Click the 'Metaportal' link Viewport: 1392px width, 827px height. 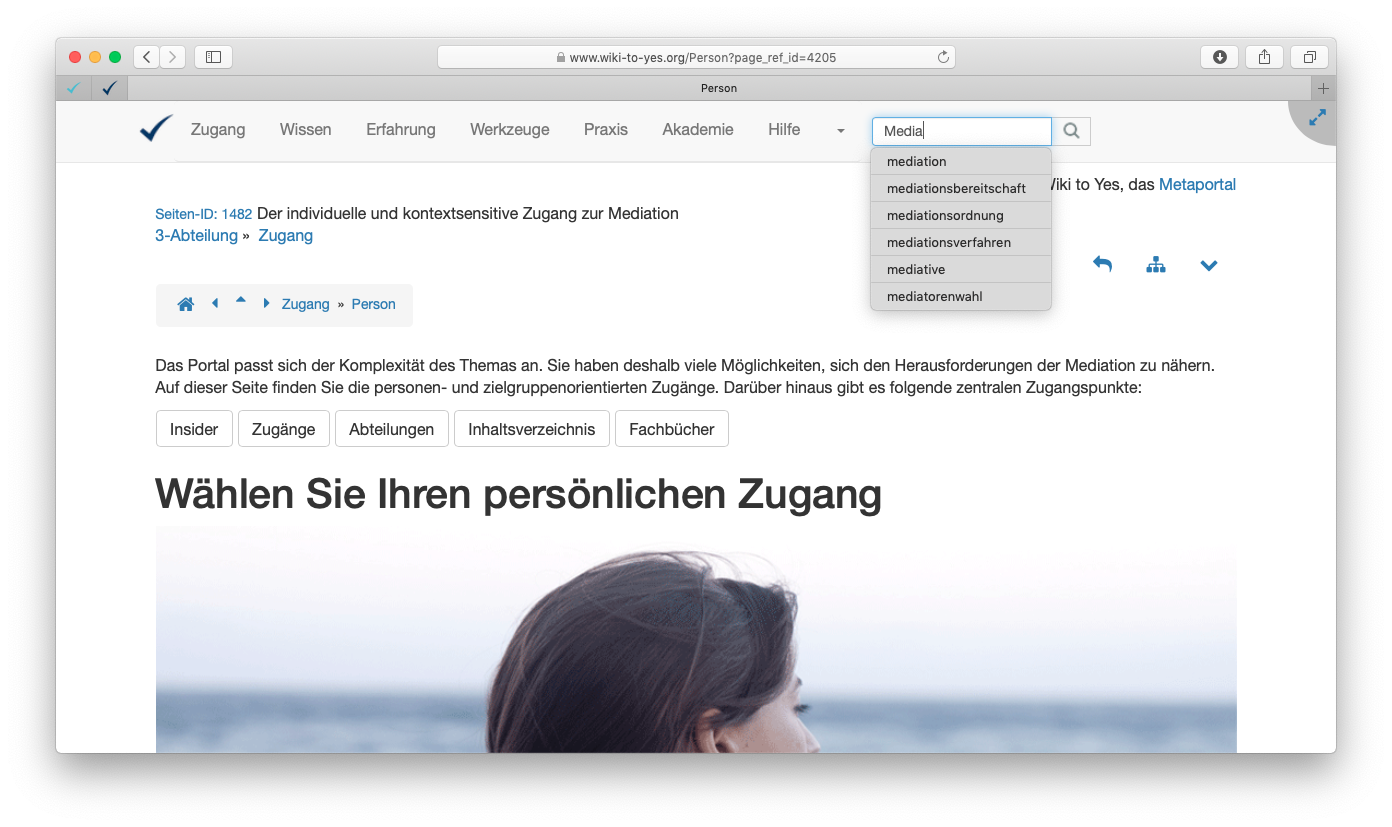coord(1197,184)
